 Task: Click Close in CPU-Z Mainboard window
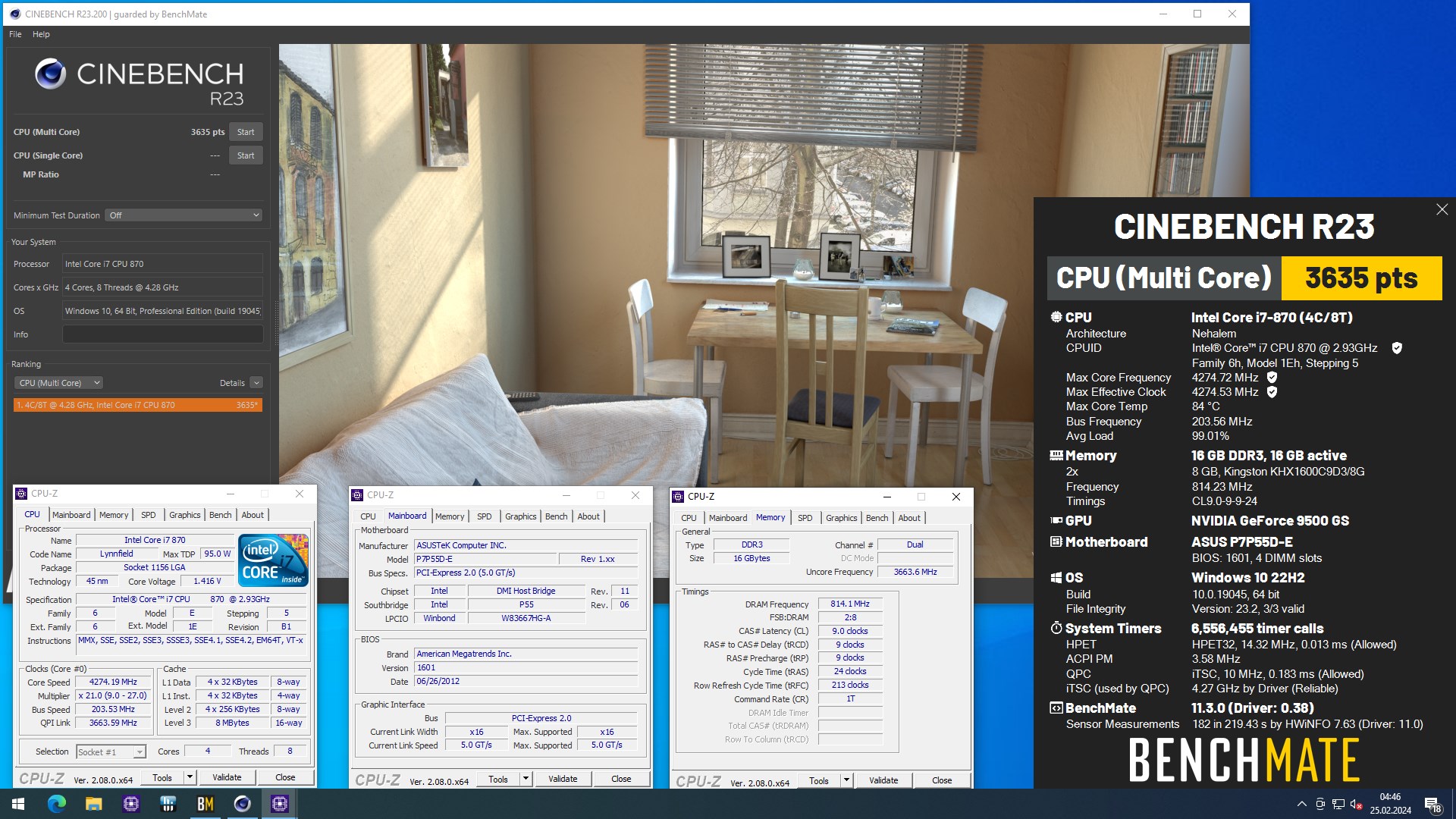[x=621, y=779]
